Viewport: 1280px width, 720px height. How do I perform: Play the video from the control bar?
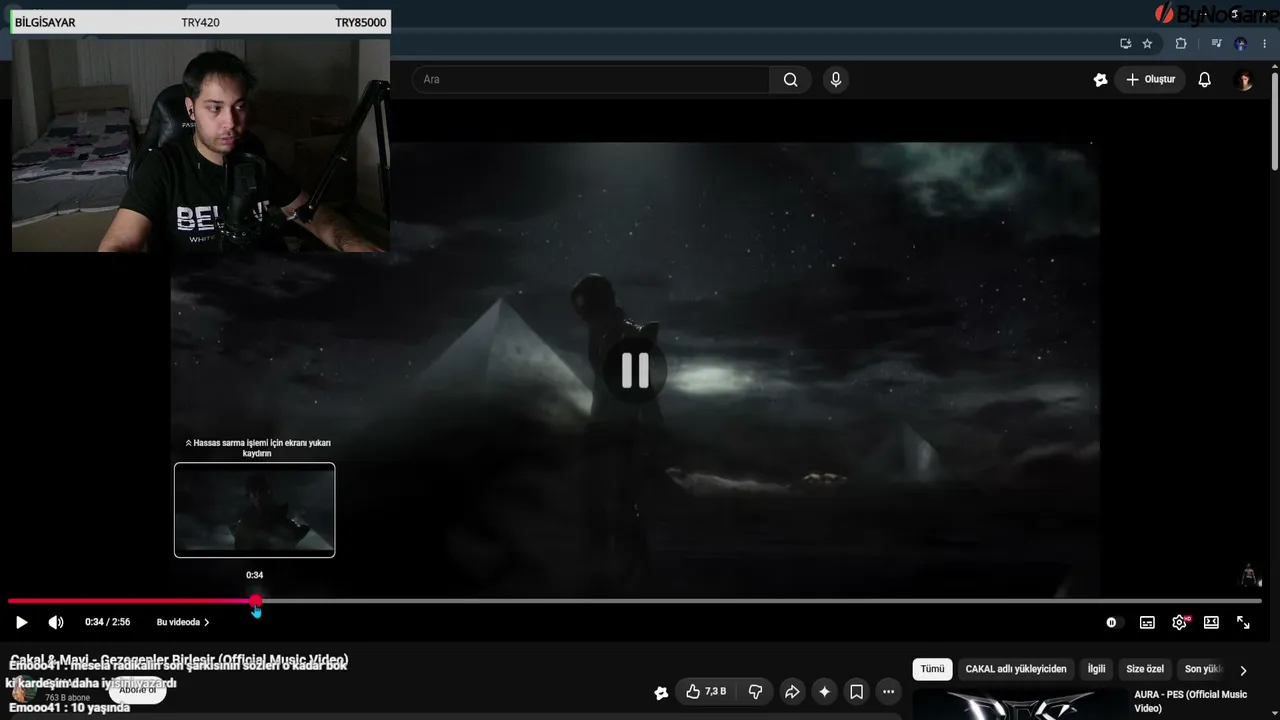[21, 622]
